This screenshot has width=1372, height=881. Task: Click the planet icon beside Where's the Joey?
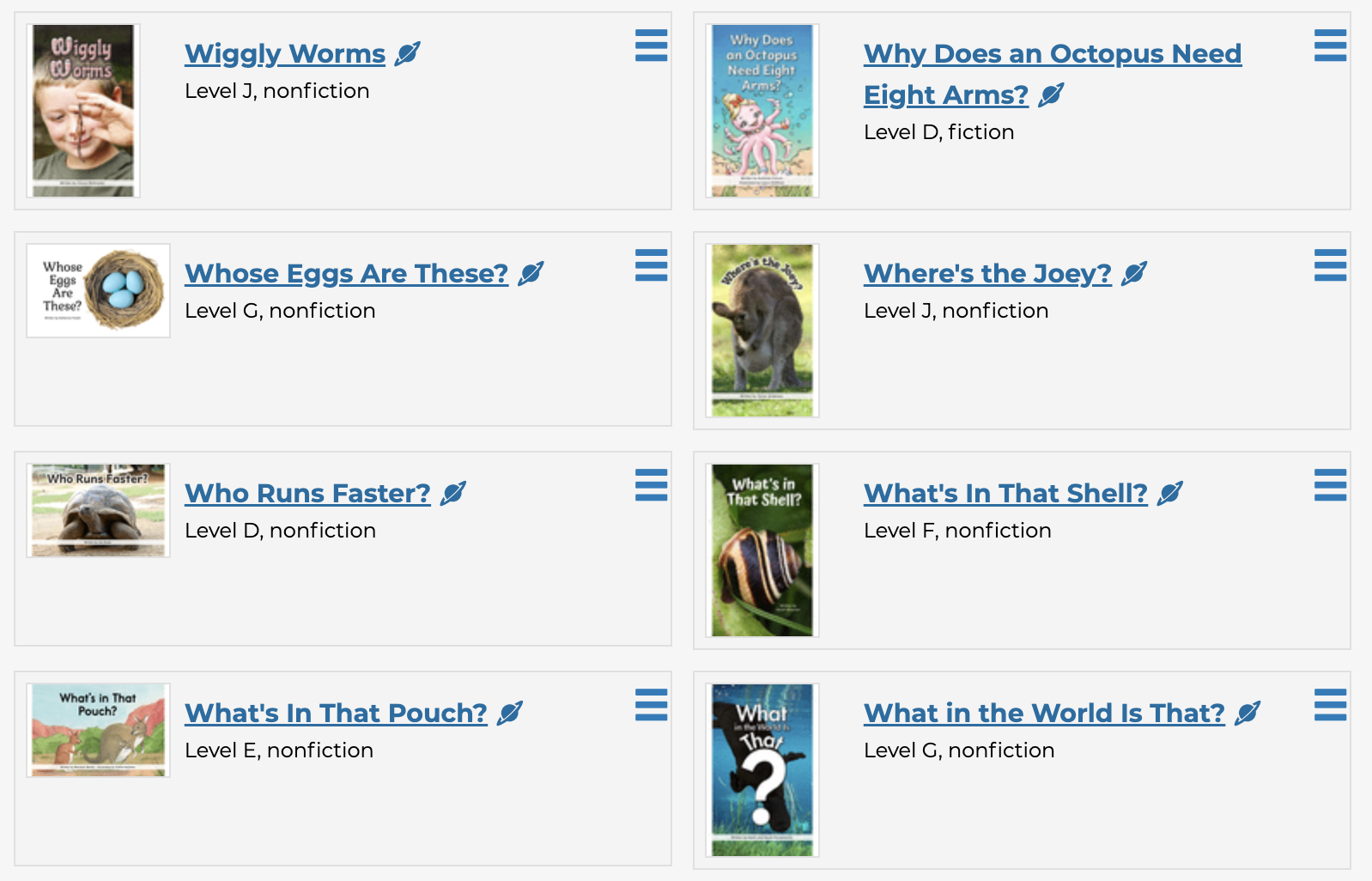pyautogui.click(x=1133, y=274)
